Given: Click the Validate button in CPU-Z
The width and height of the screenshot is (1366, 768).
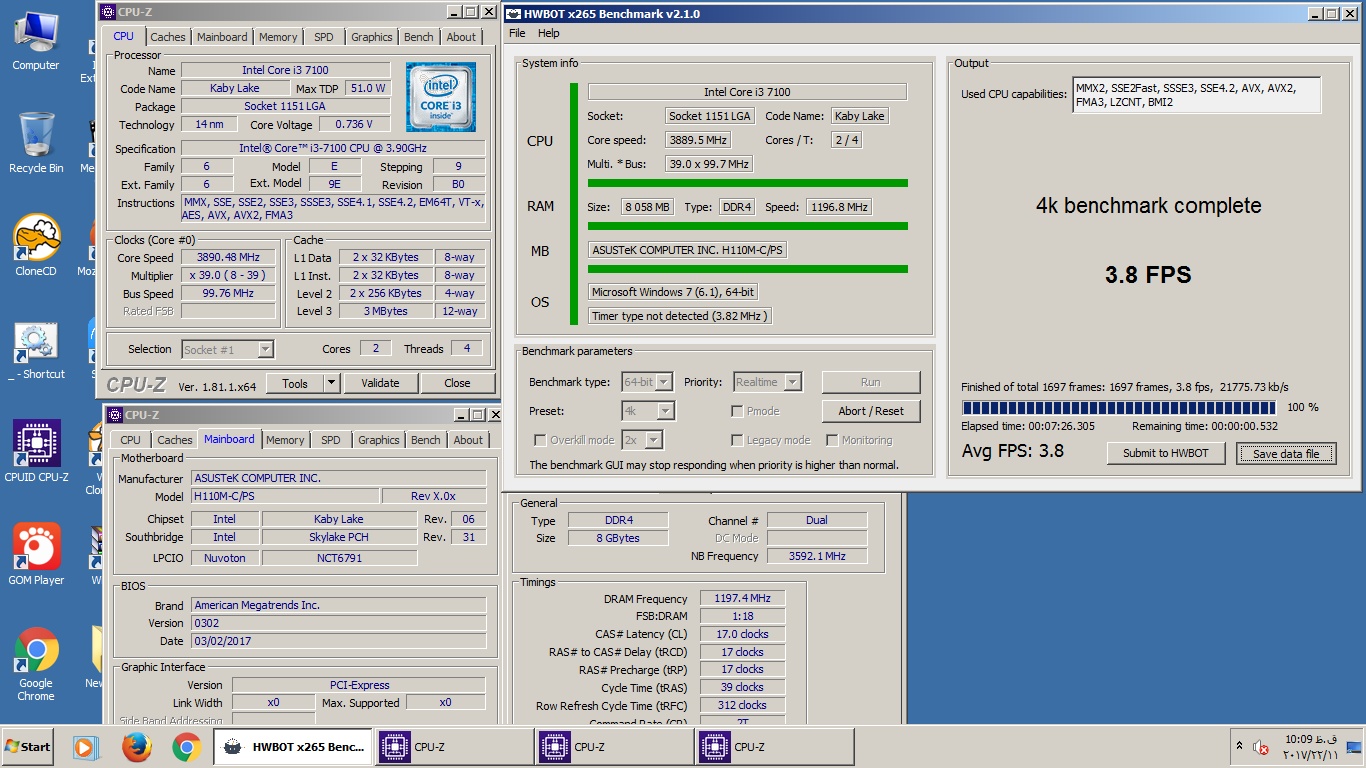Looking at the screenshot, I should pos(380,383).
